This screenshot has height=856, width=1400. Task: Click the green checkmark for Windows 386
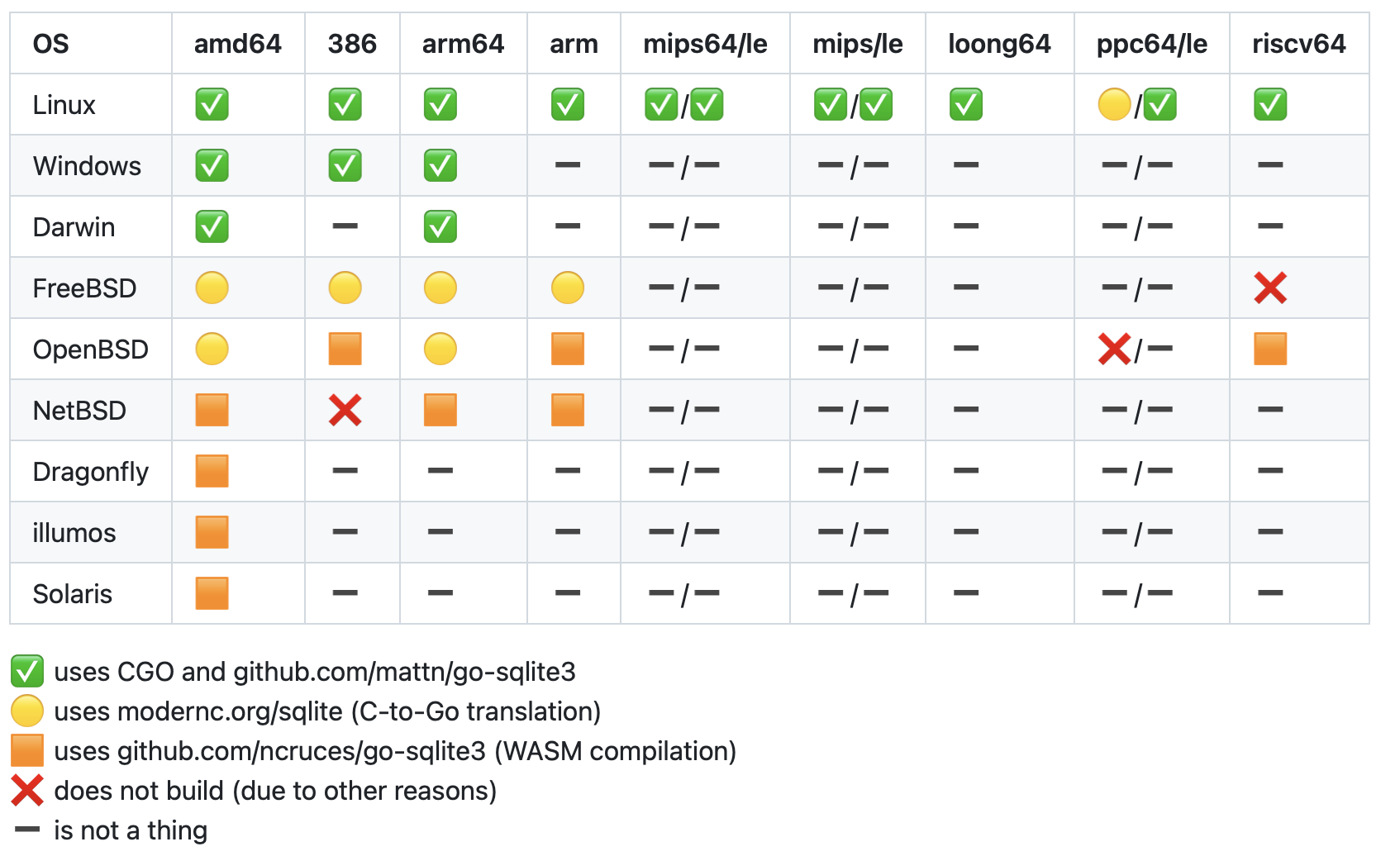point(345,166)
